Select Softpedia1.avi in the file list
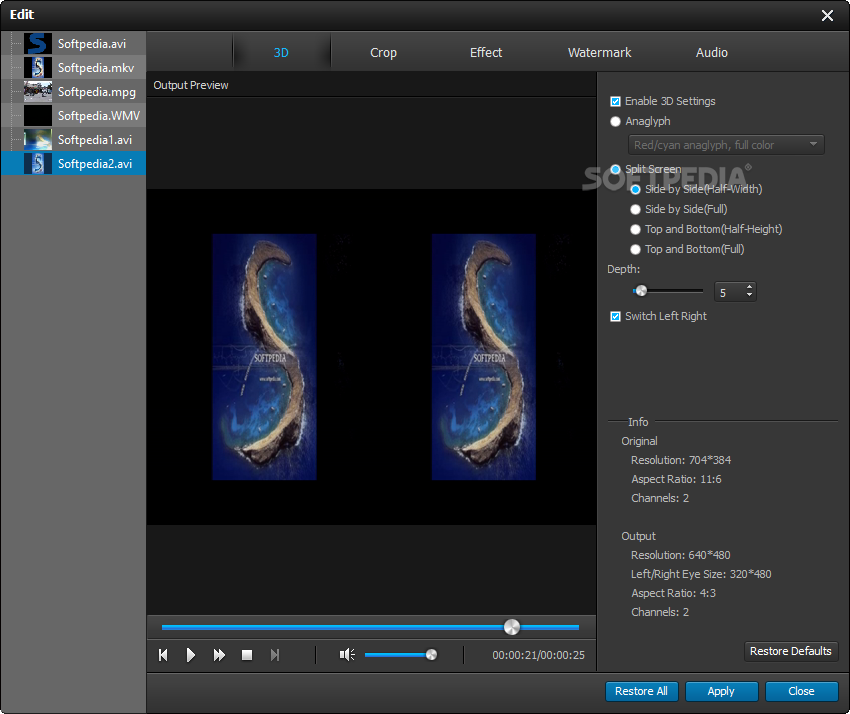850x714 pixels. (94, 140)
